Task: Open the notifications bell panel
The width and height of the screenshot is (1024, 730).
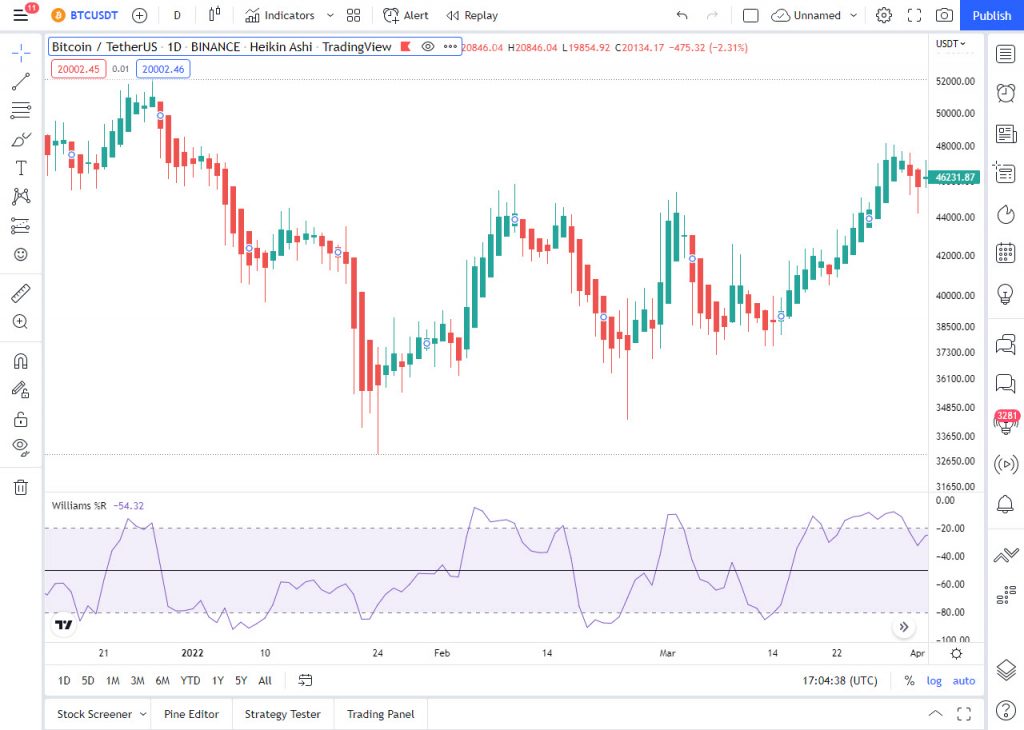Action: point(1006,503)
